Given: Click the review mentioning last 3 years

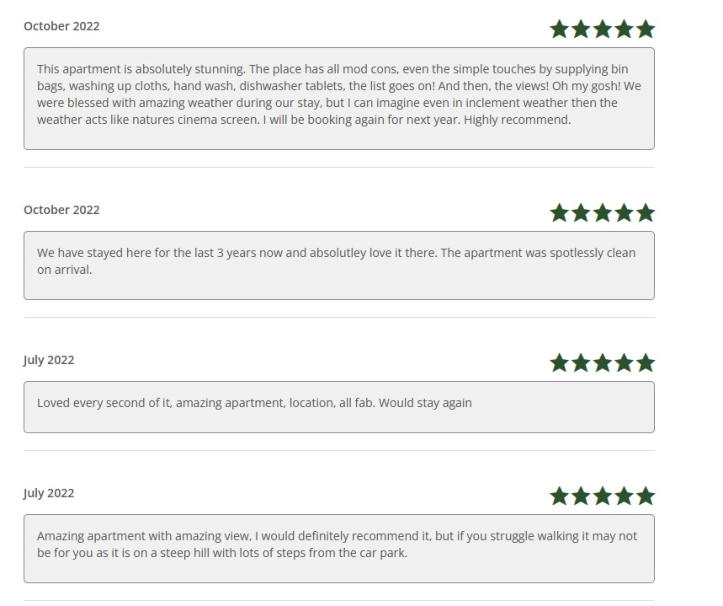Looking at the screenshot, I should tap(339, 265).
